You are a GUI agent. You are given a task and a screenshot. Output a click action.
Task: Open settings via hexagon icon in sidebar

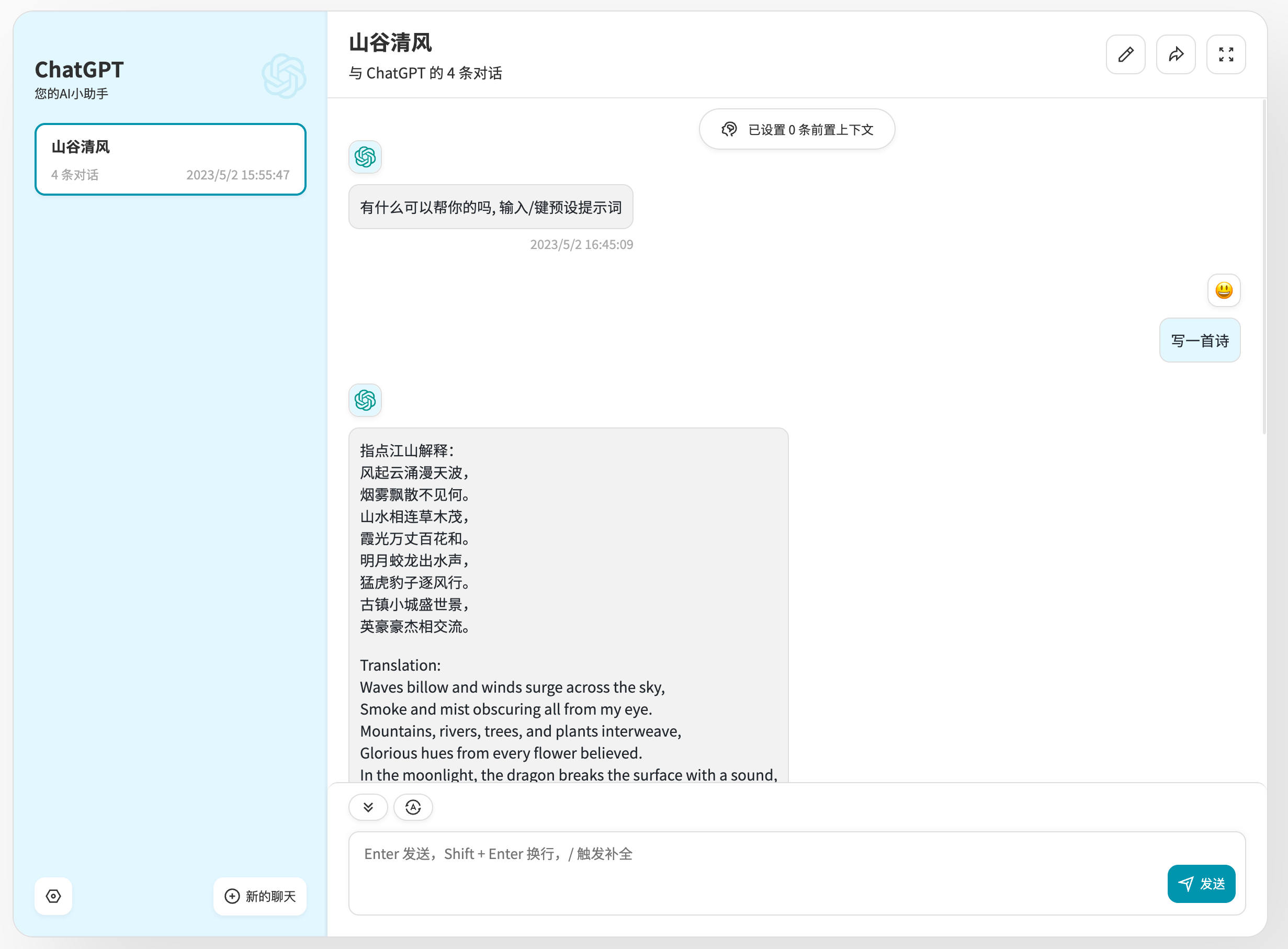tap(53, 896)
